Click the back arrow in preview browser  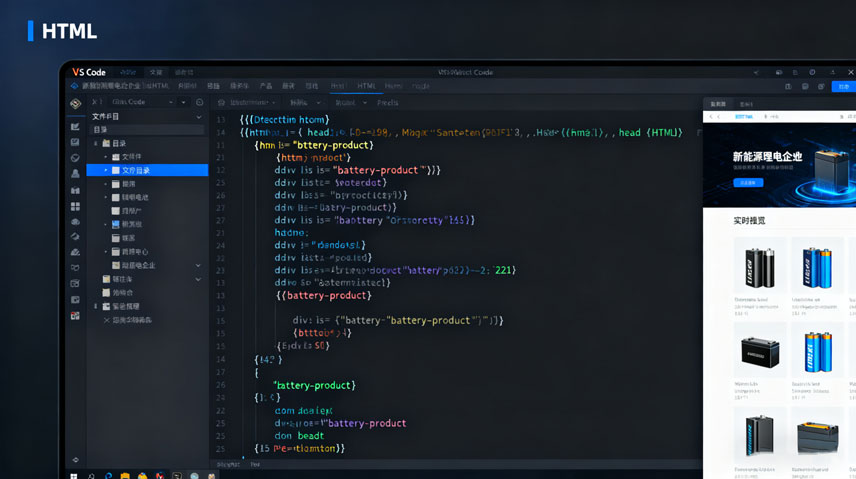click(x=711, y=117)
